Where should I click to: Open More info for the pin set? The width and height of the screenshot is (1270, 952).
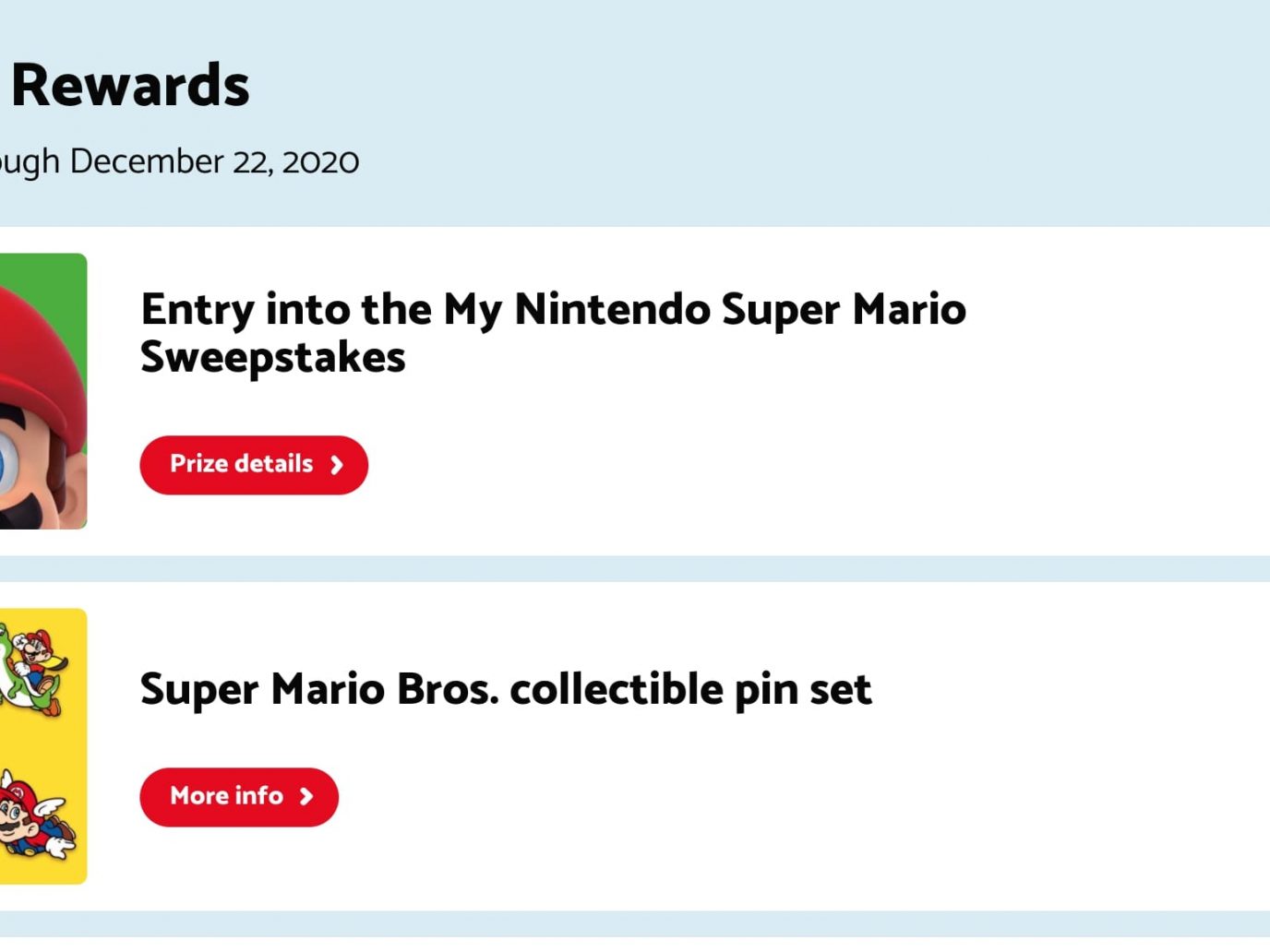[227, 796]
